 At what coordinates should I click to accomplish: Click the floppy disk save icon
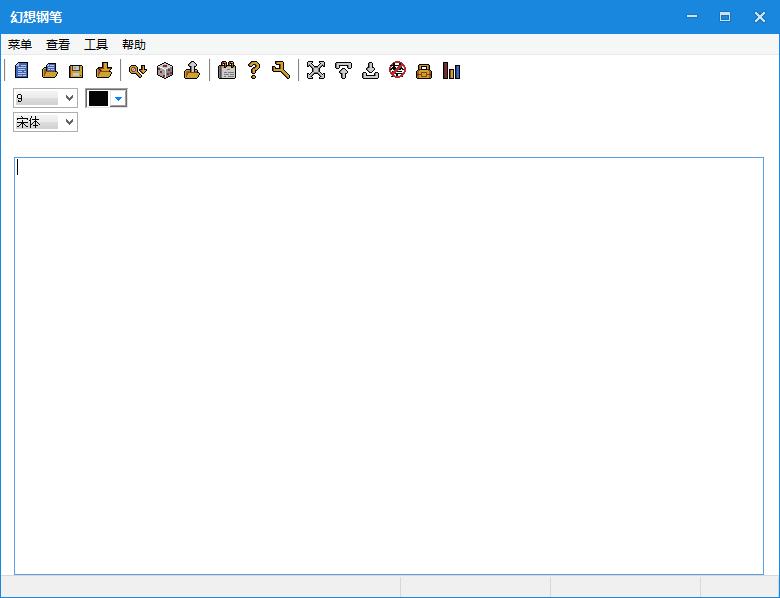(x=76, y=71)
